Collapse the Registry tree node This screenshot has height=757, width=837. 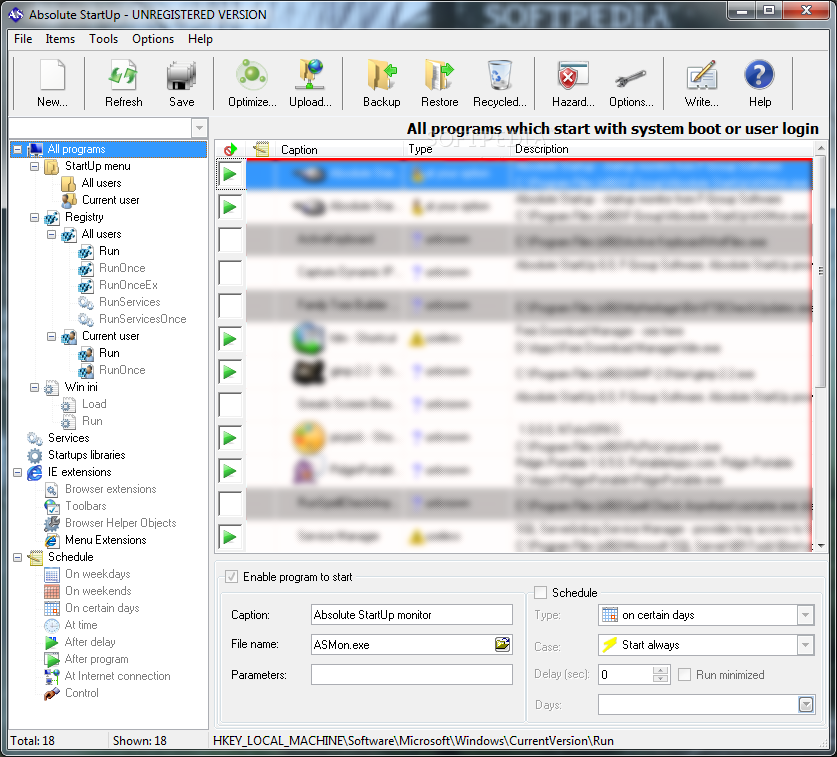coord(35,217)
